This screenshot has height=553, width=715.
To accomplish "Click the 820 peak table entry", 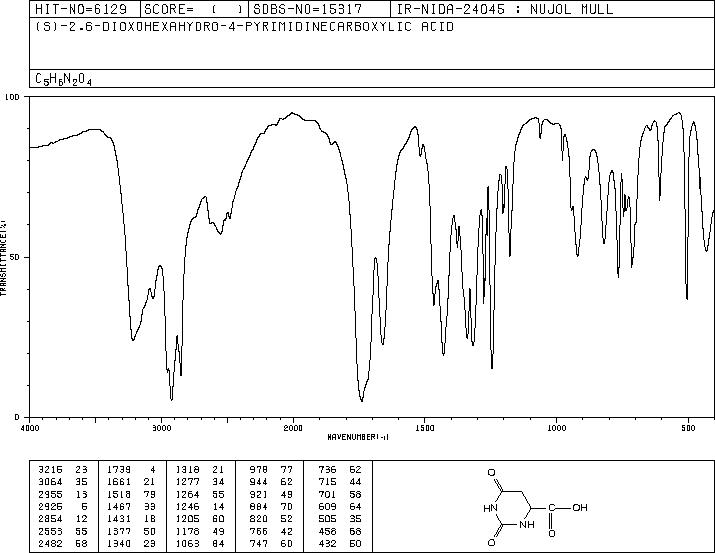I will (259, 519).
